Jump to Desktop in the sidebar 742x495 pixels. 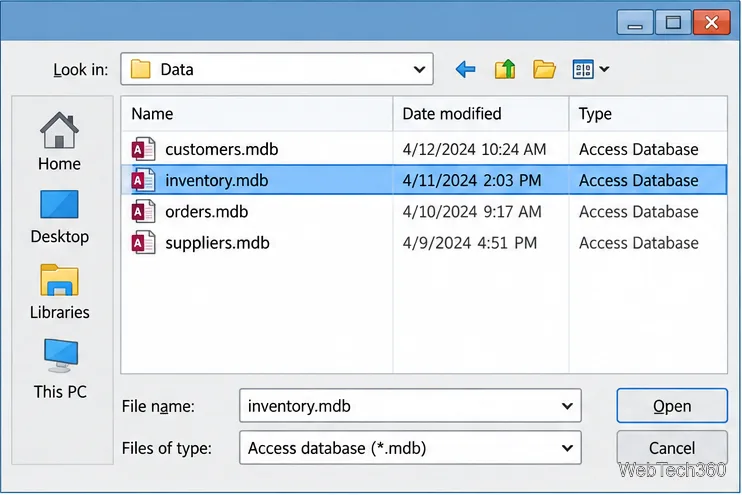point(59,217)
